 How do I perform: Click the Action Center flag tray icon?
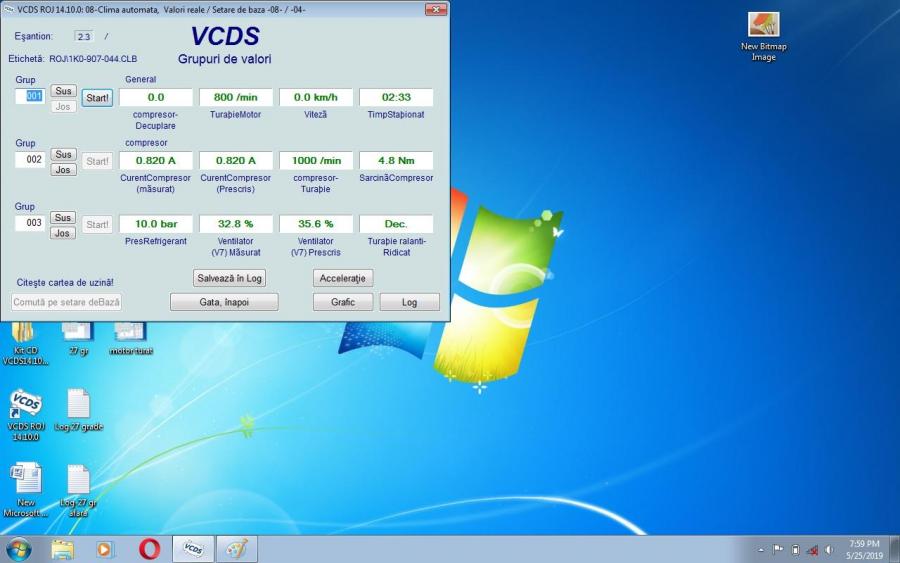coord(778,549)
